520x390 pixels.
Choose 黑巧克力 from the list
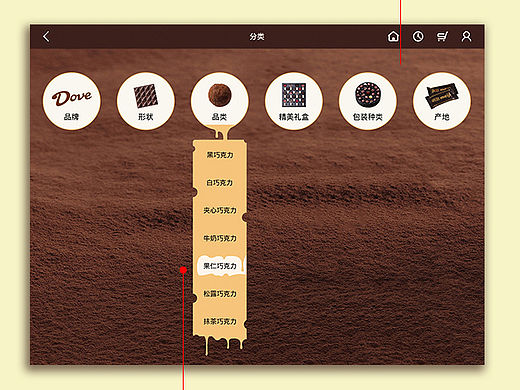tap(220, 155)
